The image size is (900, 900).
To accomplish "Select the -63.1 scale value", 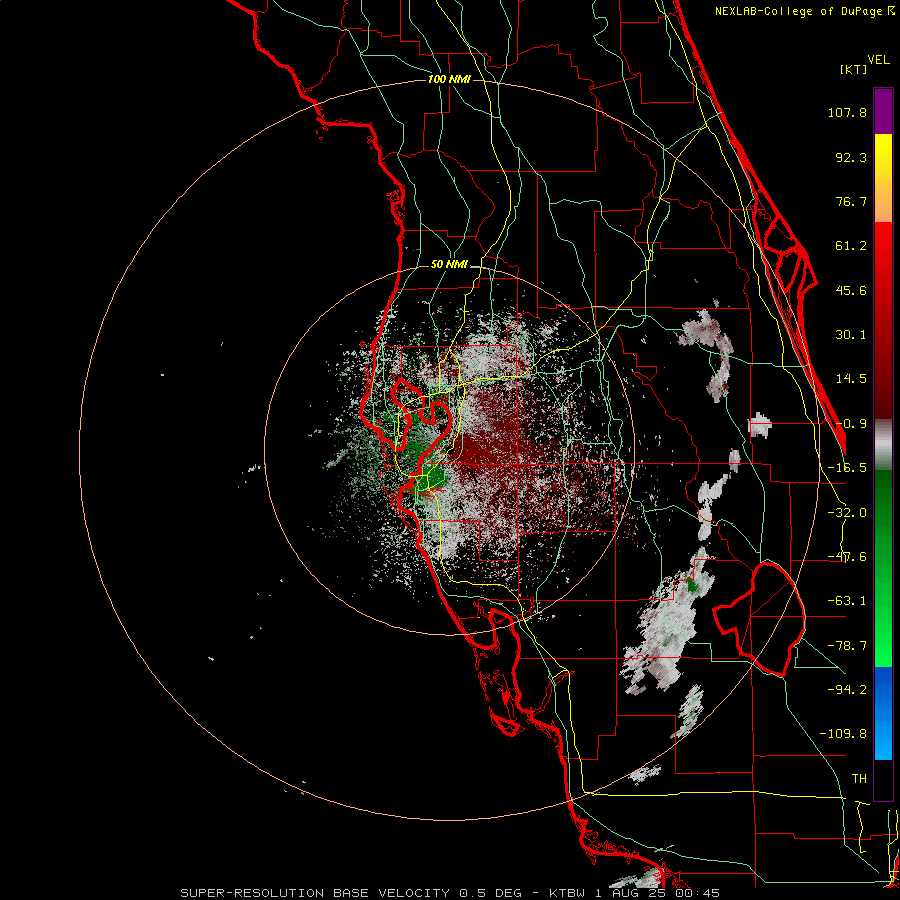I will tap(847, 601).
